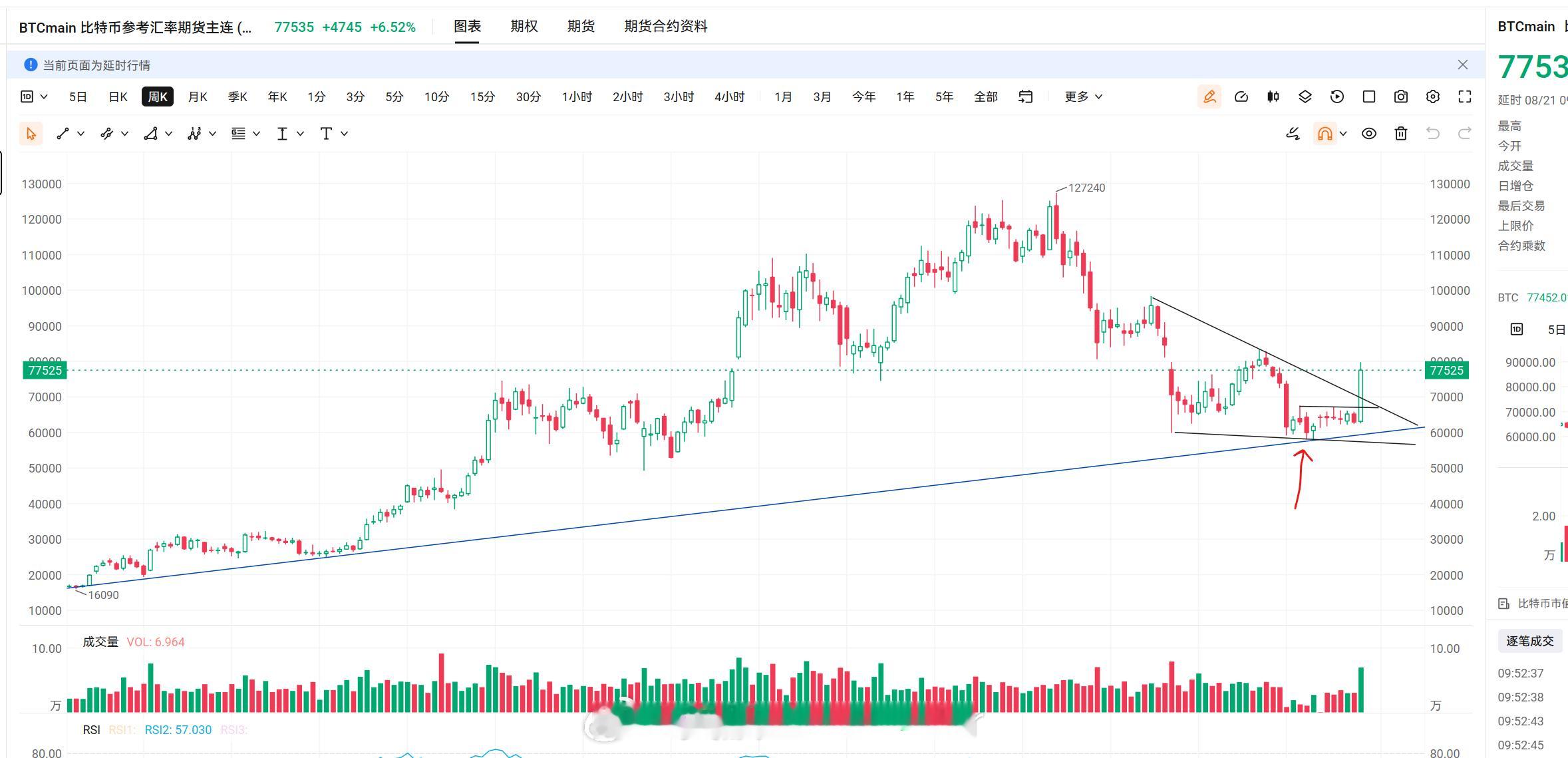Toggle the orange drawing pen mode

tap(1209, 96)
